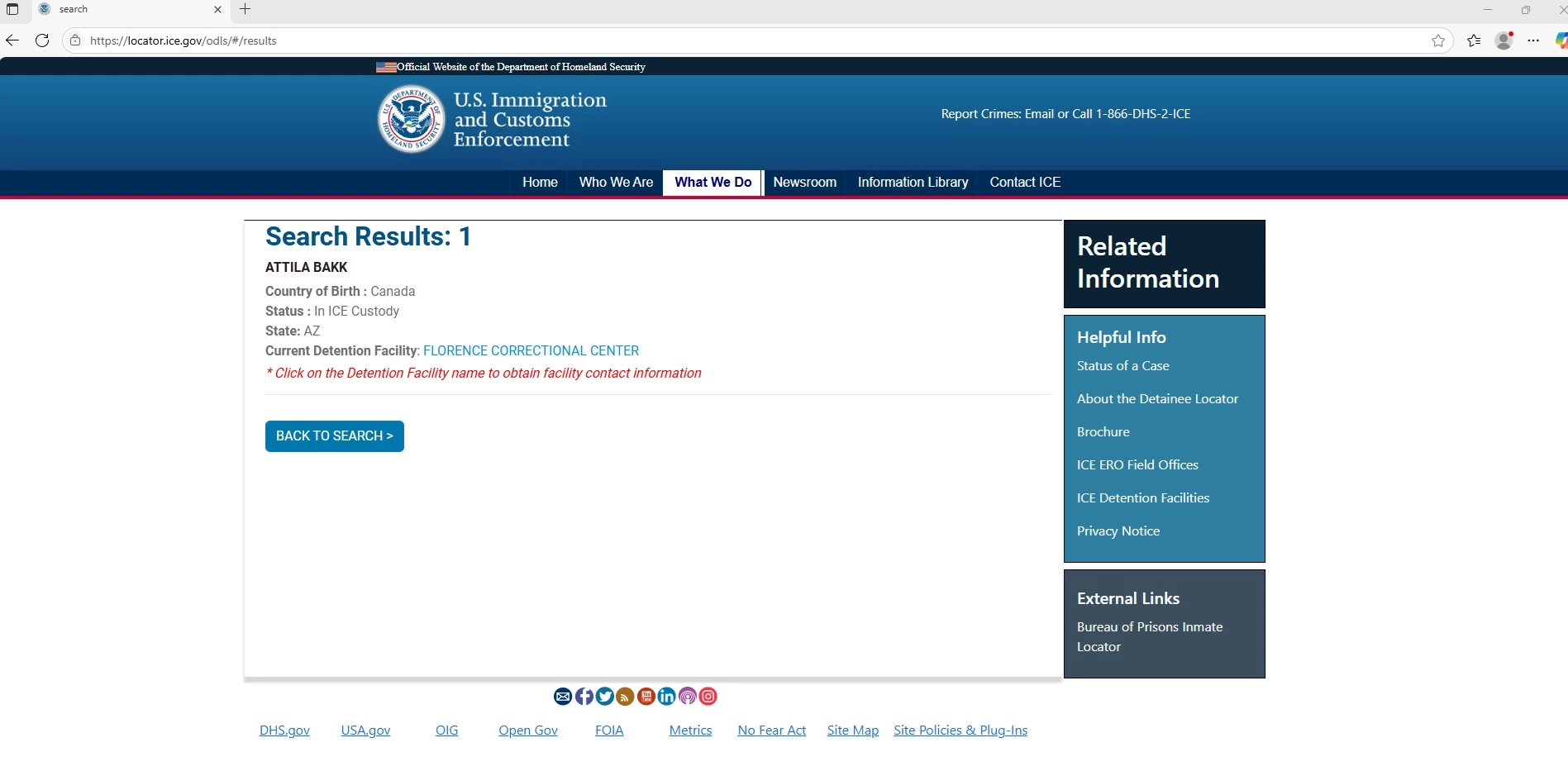The width and height of the screenshot is (1568, 771).
Task: Follow the Site Map footer link
Action: point(852,731)
